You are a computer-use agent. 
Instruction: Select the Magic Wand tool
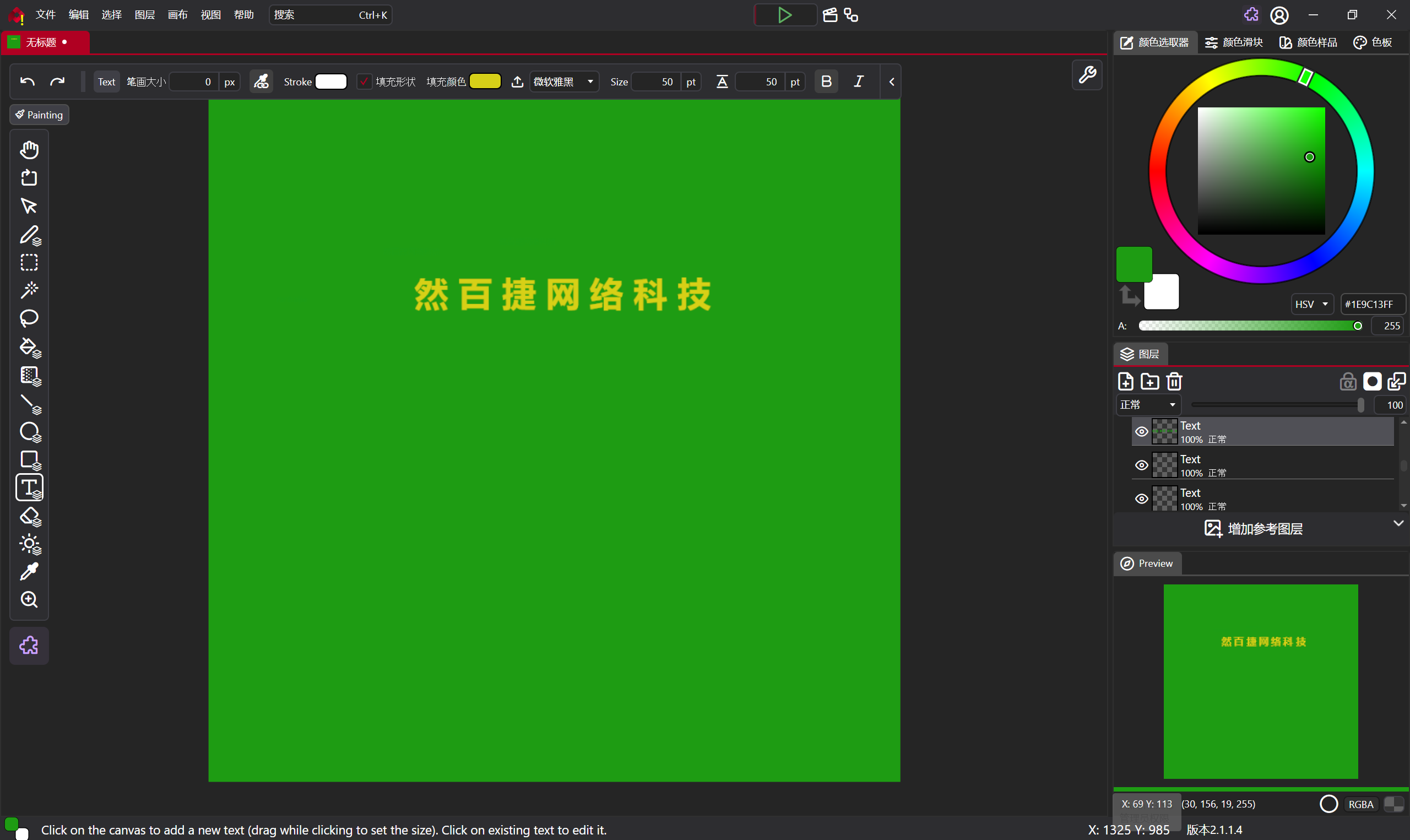coord(29,290)
